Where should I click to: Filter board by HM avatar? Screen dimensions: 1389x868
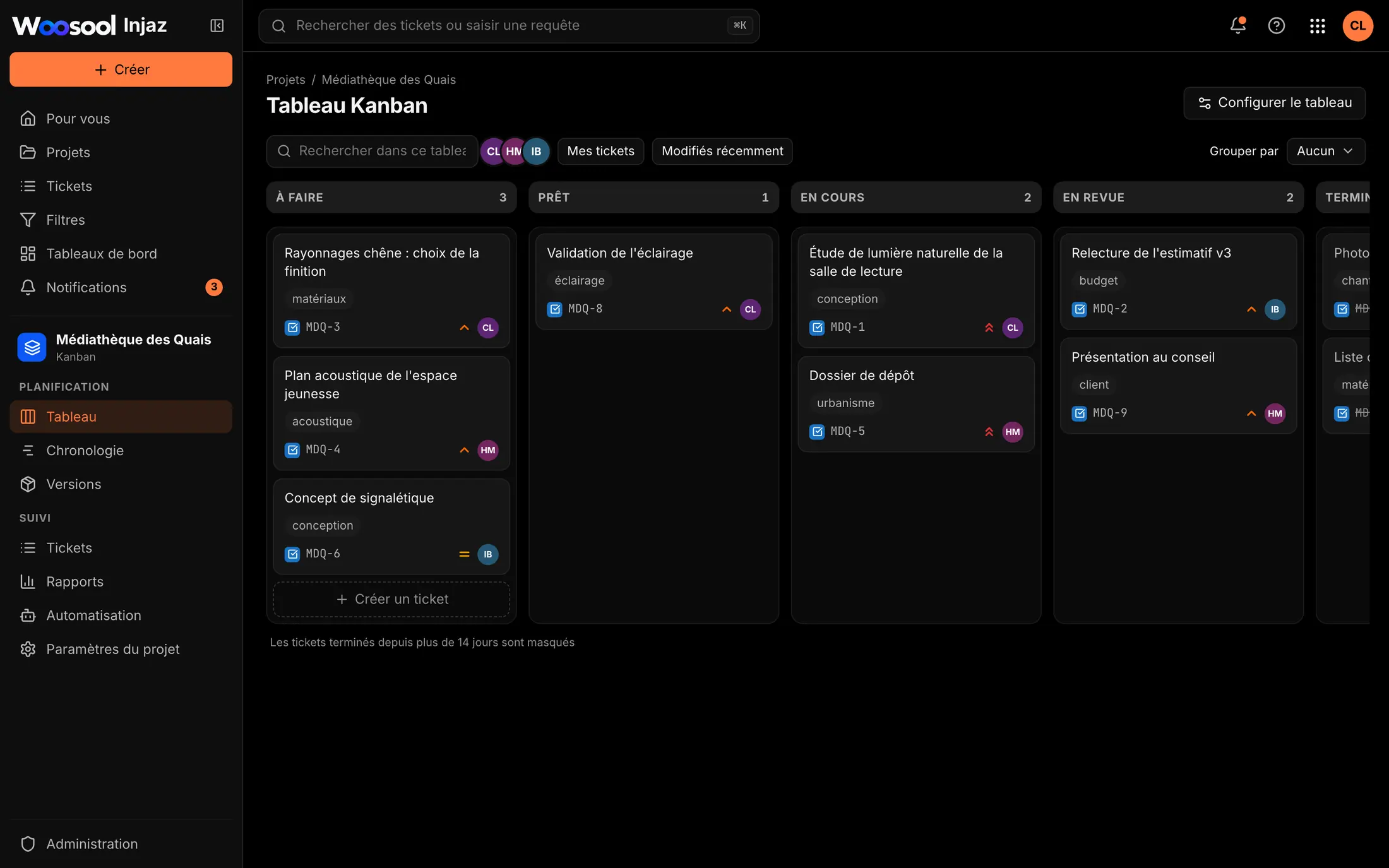(x=515, y=152)
